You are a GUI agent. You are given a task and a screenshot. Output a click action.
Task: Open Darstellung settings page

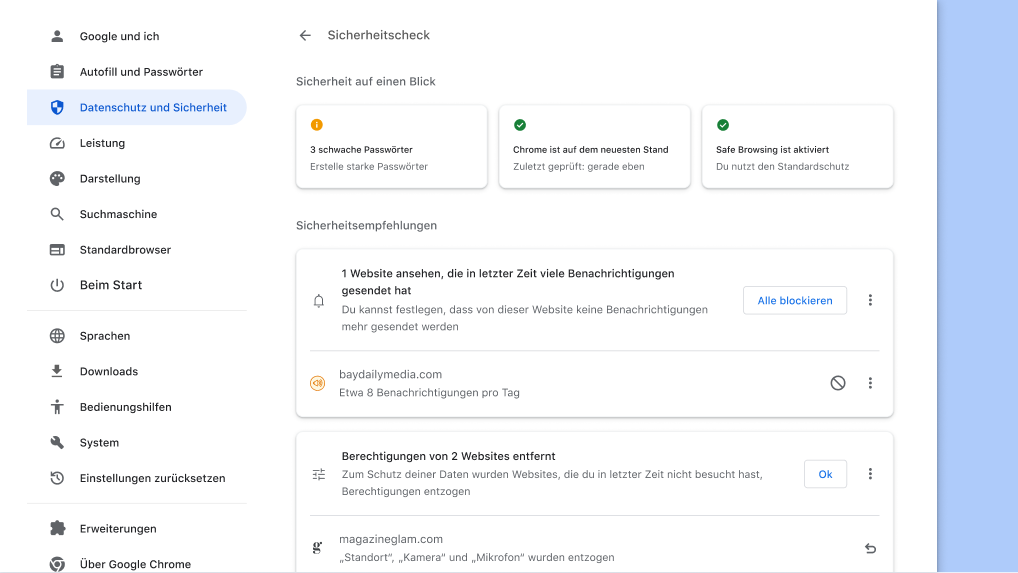coord(110,178)
